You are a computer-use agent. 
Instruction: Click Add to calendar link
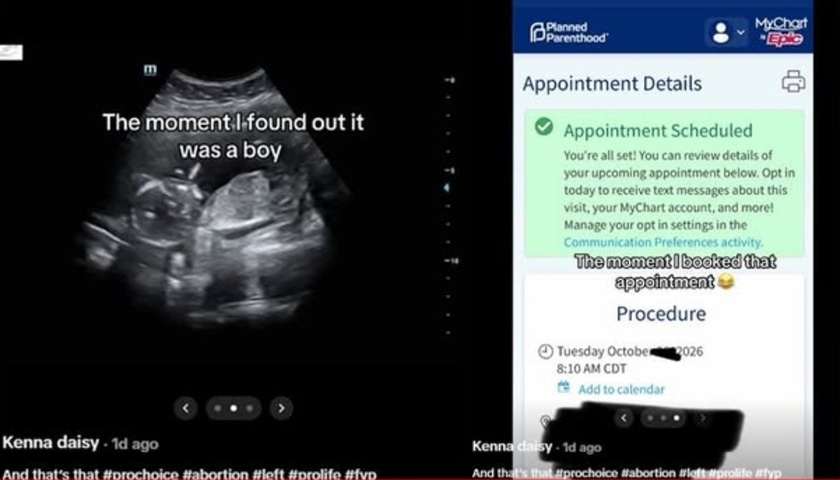621,389
